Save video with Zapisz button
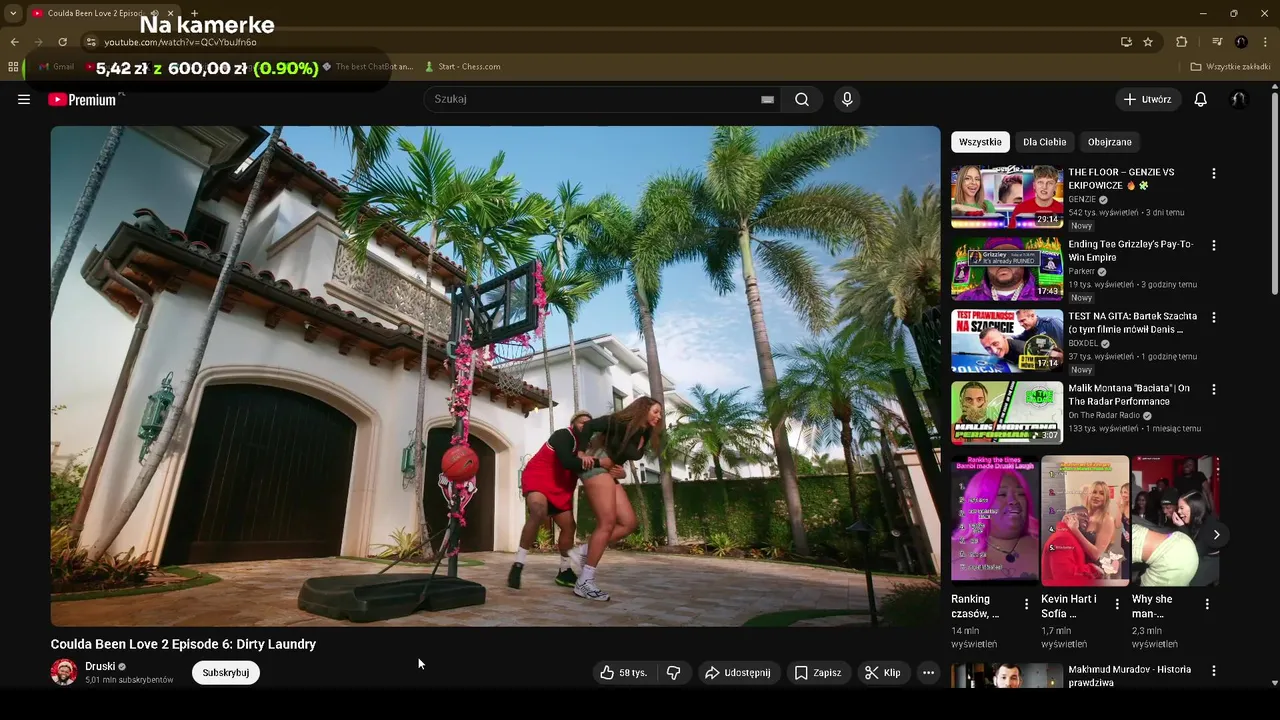The height and width of the screenshot is (720, 1280). tap(818, 673)
